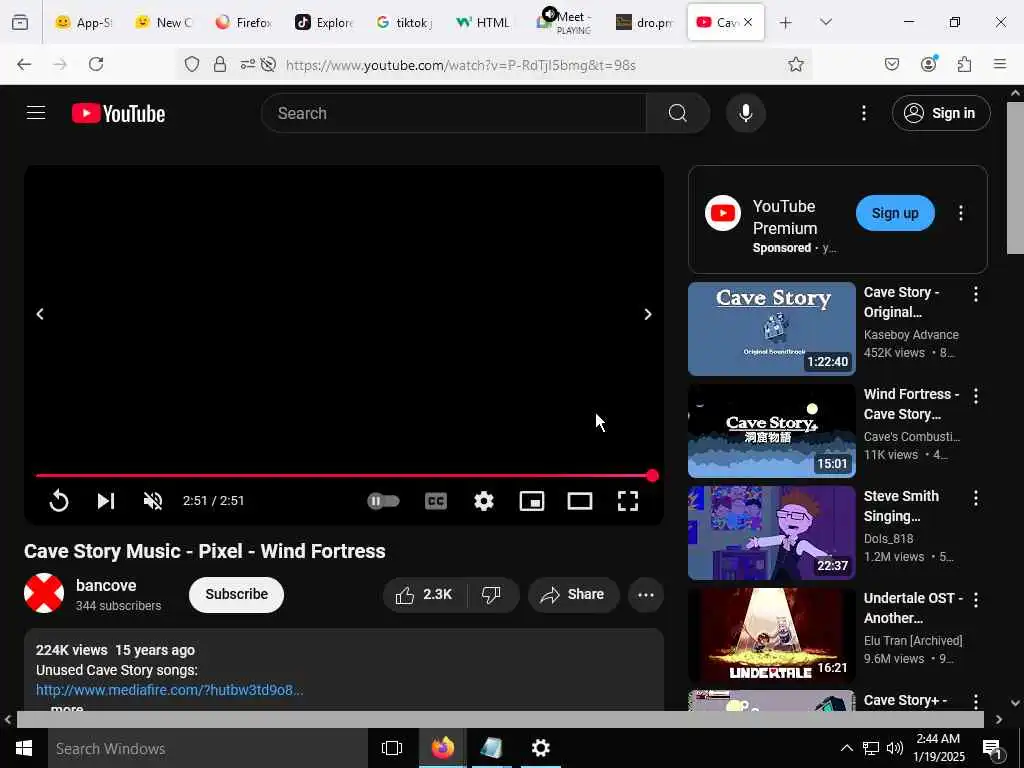Go back with the browser back arrow
Image resolution: width=1024 pixels, height=768 pixels.
coord(24,64)
